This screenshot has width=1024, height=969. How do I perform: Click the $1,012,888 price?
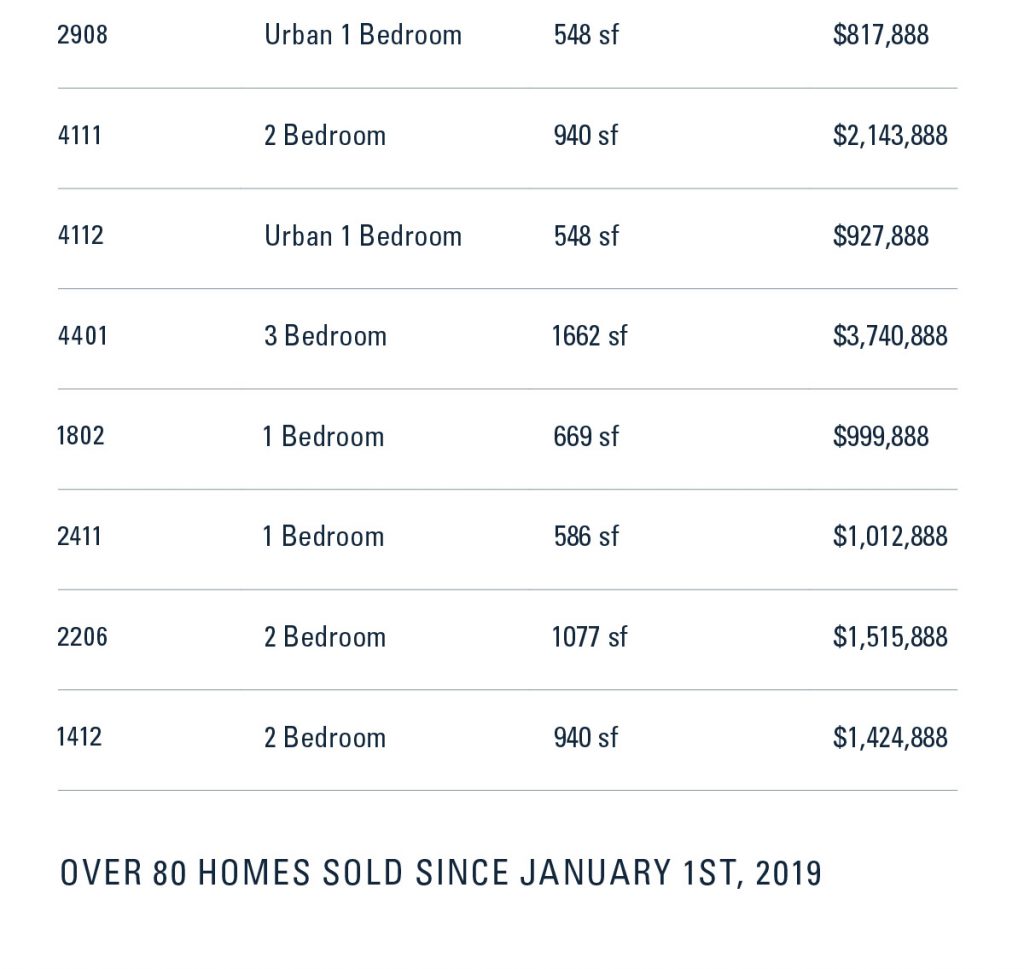tap(889, 537)
